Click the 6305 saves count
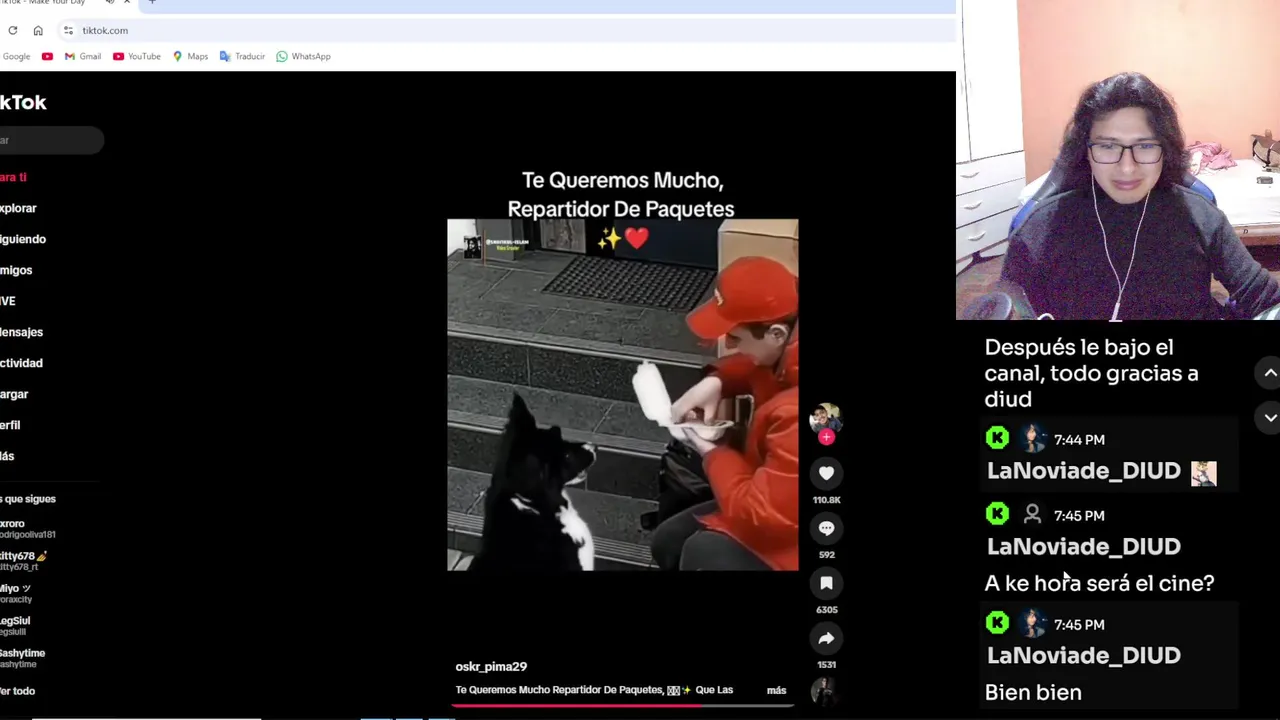 tap(826, 609)
